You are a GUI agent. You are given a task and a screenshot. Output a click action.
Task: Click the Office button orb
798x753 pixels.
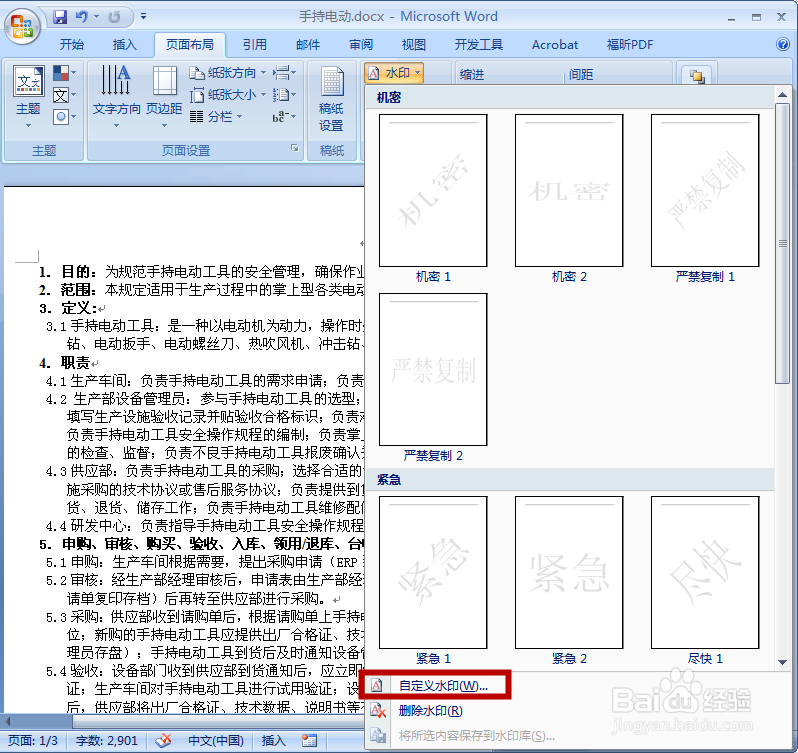[x=22, y=25]
